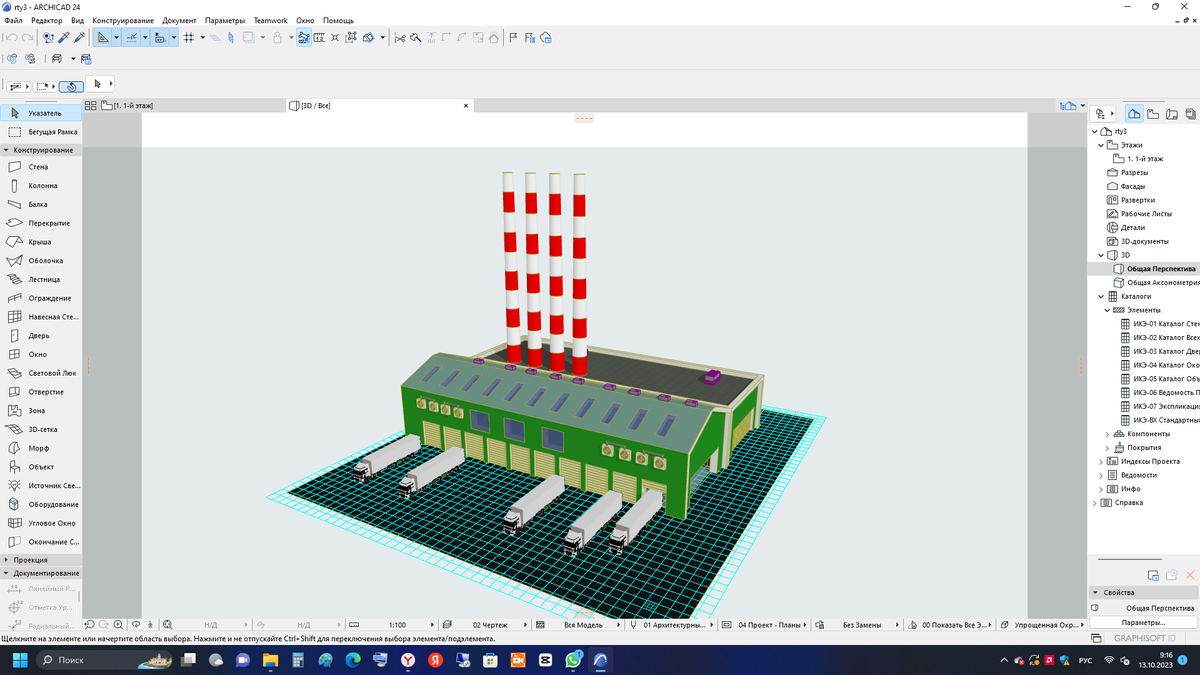Choose the Крыша (Roof) tool

point(39,242)
